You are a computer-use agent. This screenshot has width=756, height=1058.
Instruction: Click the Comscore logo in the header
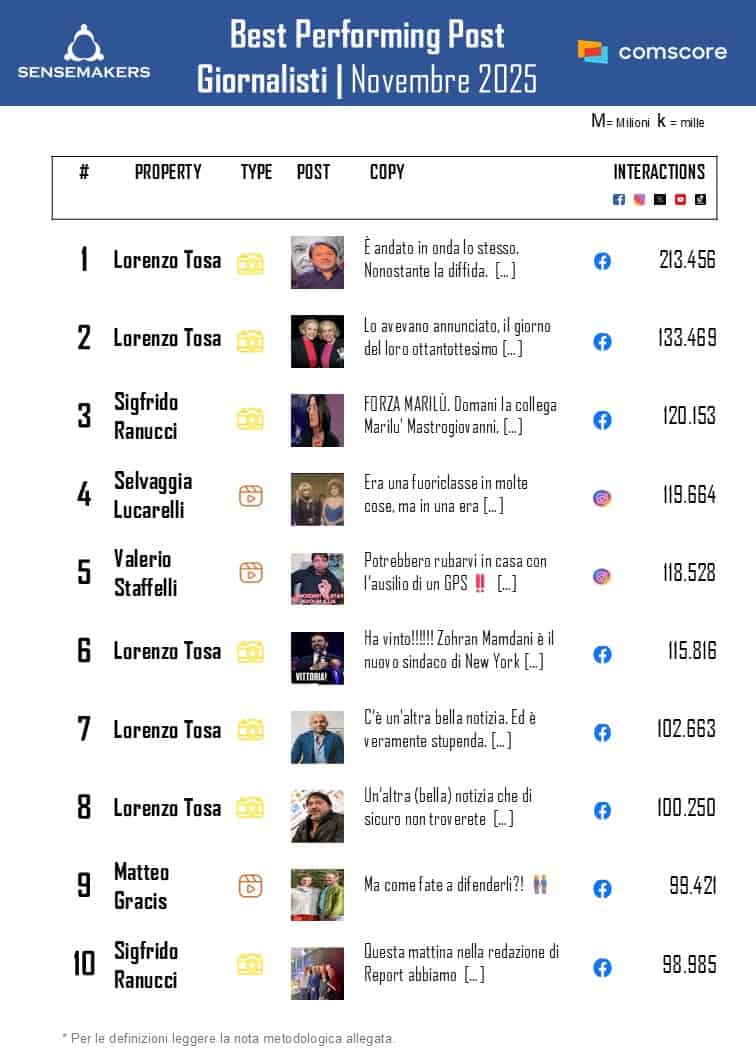(652, 52)
